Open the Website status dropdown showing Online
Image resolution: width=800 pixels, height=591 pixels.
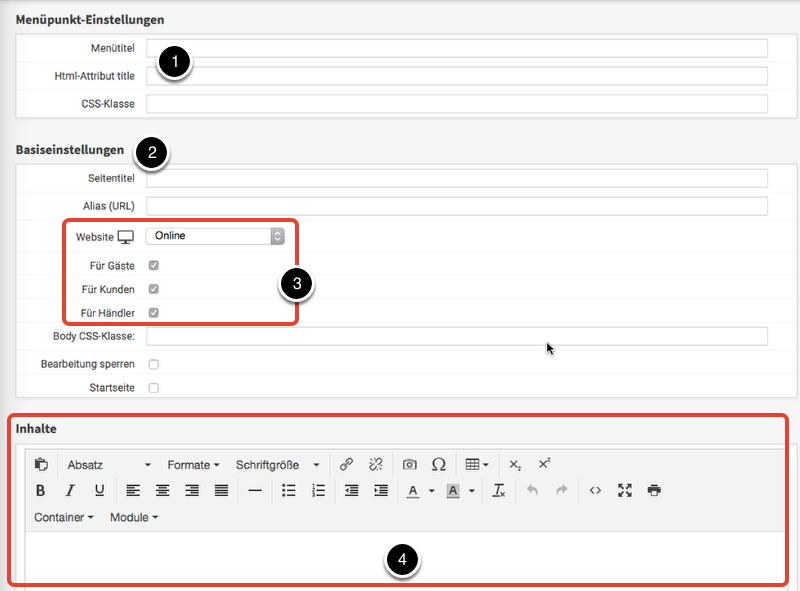215,236
